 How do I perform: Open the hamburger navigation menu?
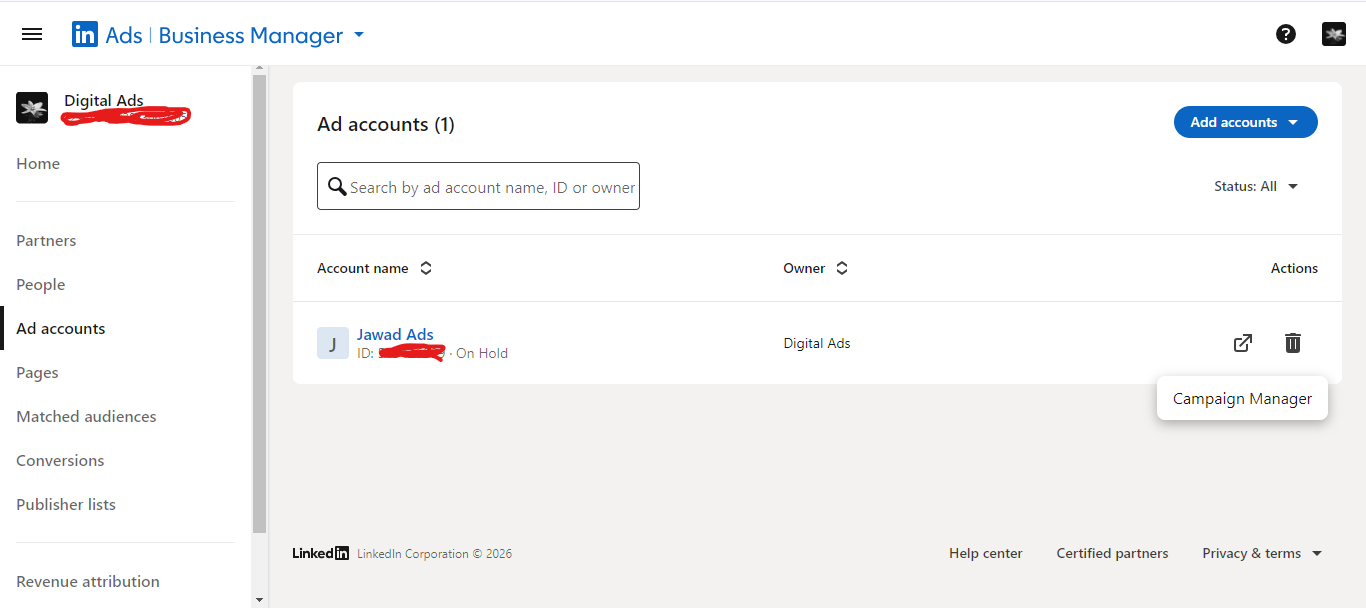point(32,34)
